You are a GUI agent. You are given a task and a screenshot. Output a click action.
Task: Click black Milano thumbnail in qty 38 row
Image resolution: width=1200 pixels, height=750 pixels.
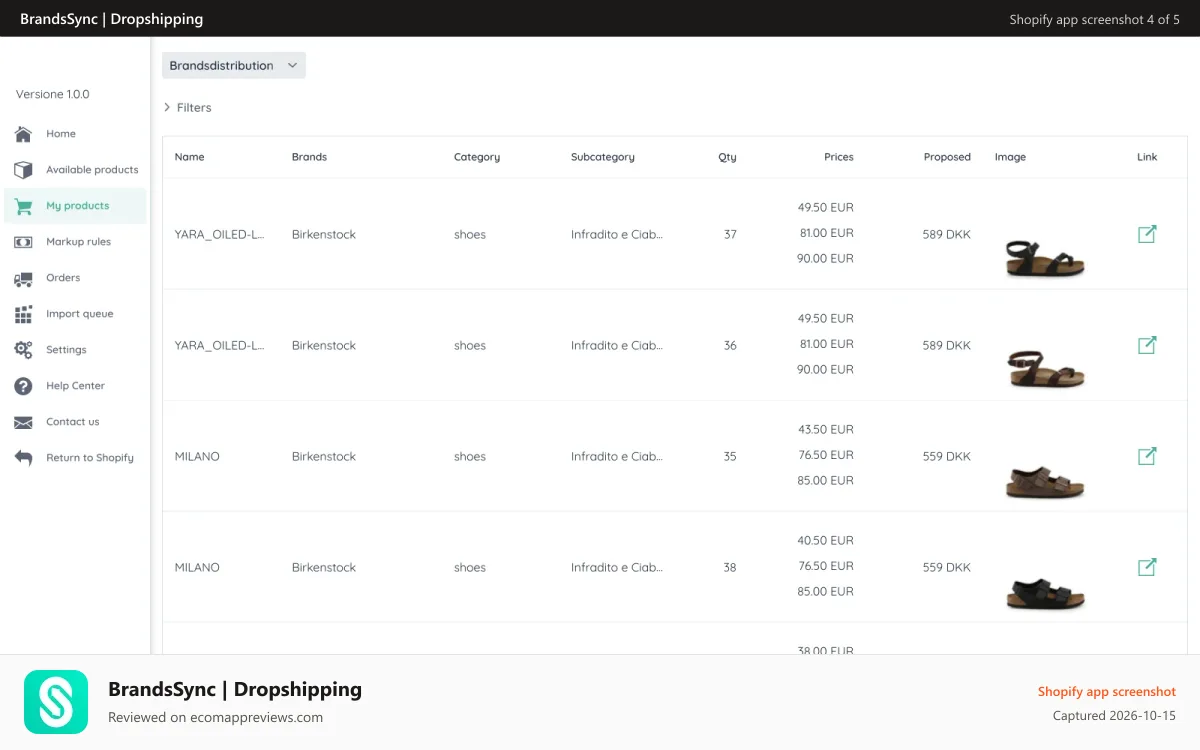coord(1045,593)
